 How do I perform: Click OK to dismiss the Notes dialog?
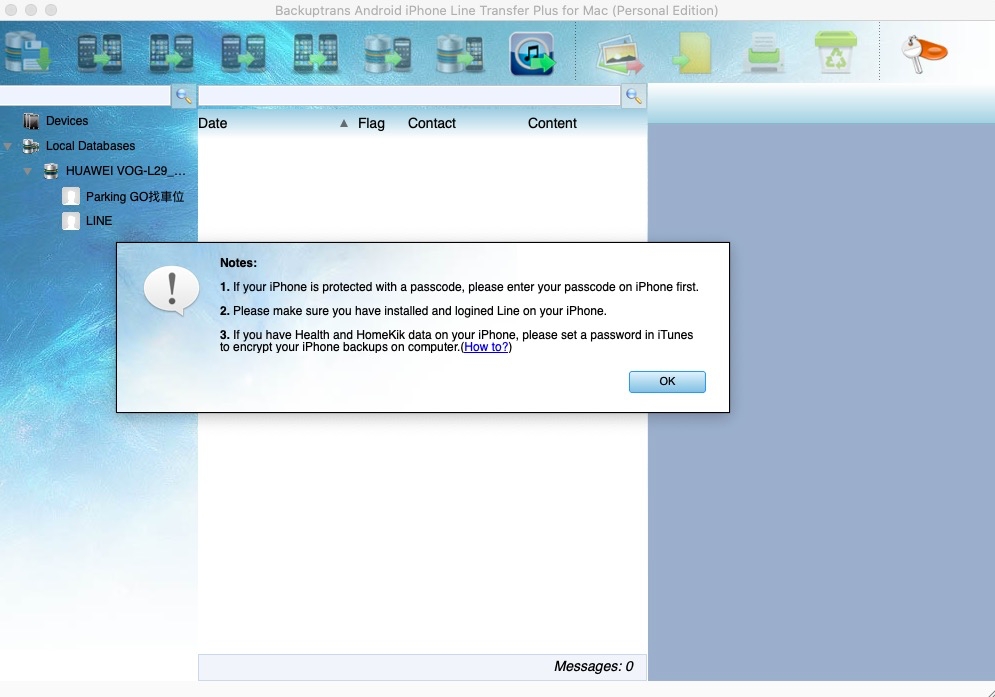pyautogui.click(x=667, y=382)
